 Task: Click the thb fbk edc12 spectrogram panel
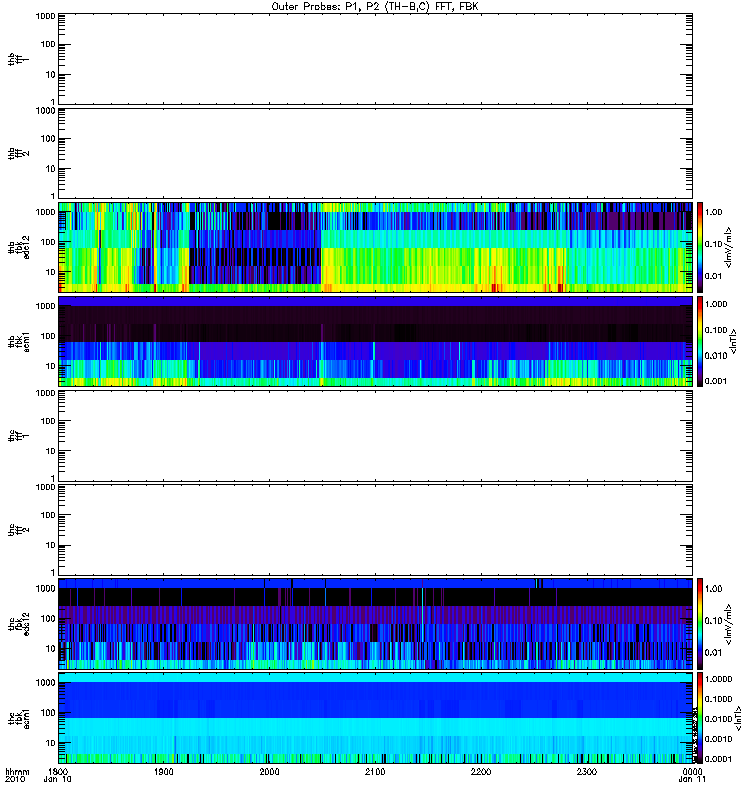[376, 247]
